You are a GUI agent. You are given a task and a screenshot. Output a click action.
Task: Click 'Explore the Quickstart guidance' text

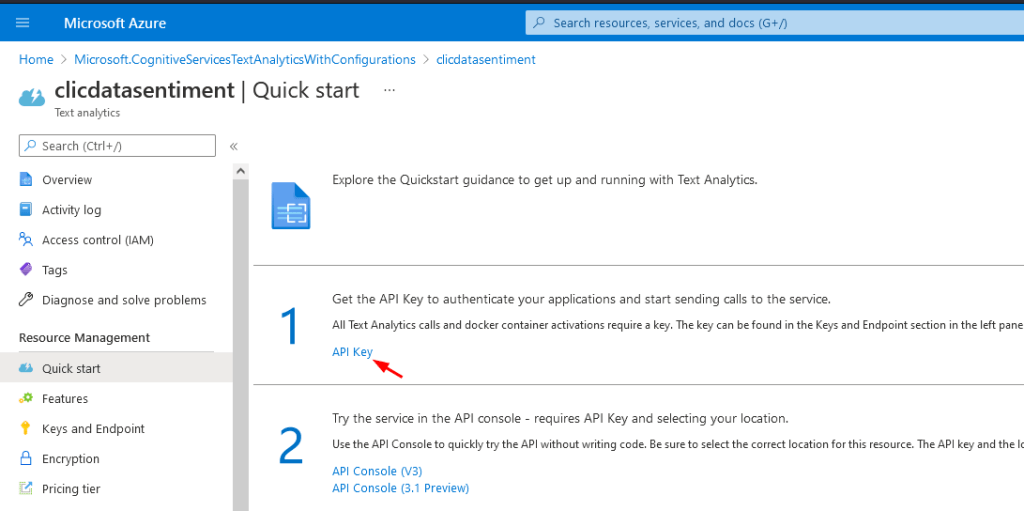[545, 180]
